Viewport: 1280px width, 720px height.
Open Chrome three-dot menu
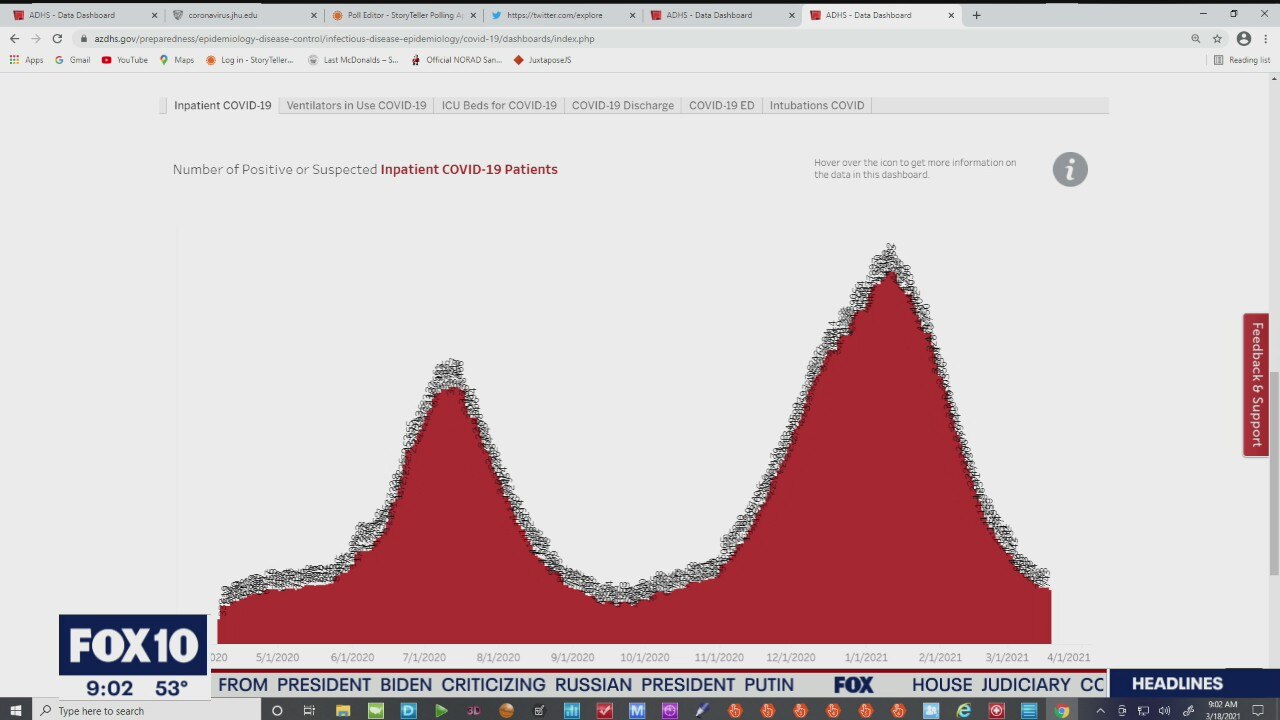click(1265, 38)
